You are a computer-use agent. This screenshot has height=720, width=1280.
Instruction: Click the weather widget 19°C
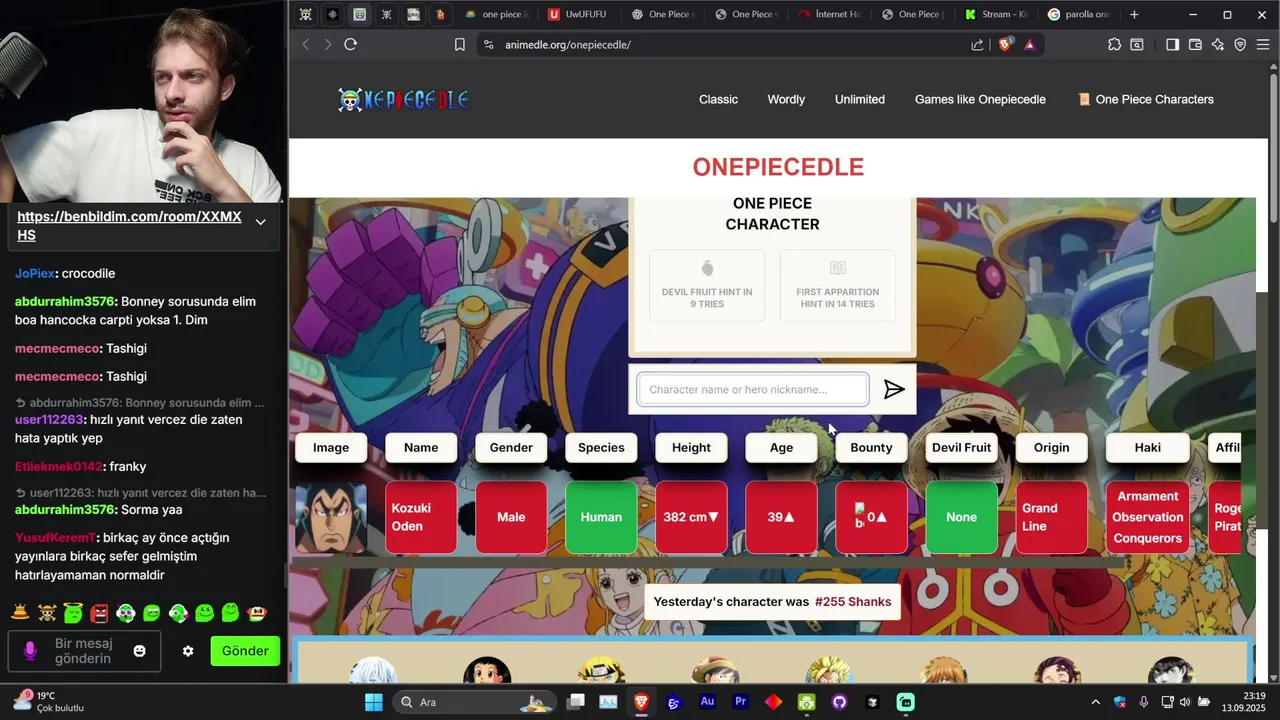click(x=48, y=702)
